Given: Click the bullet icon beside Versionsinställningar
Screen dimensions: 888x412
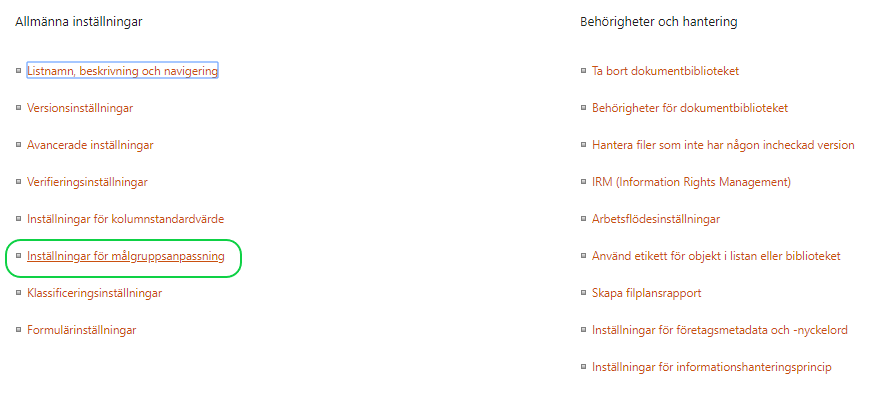Looking at the screenshot, I should pos(18,108).
